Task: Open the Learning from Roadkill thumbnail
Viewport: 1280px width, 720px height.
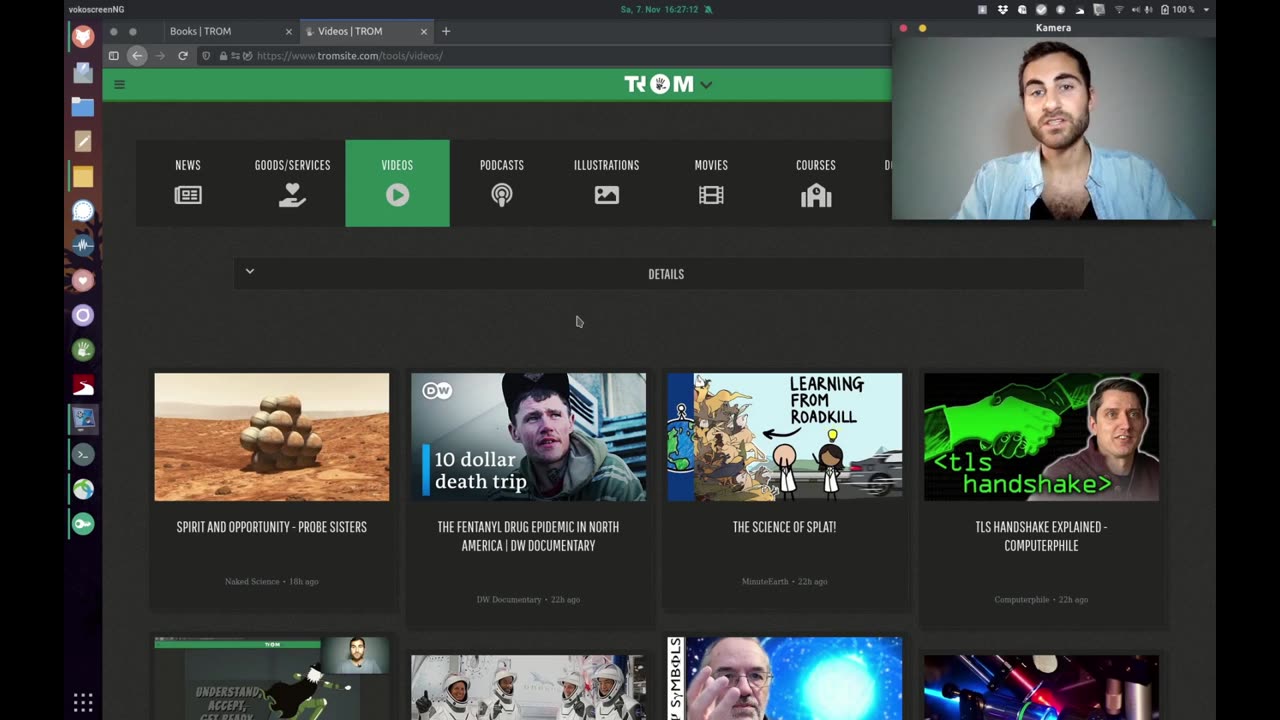Action: (x=785, y=437)
